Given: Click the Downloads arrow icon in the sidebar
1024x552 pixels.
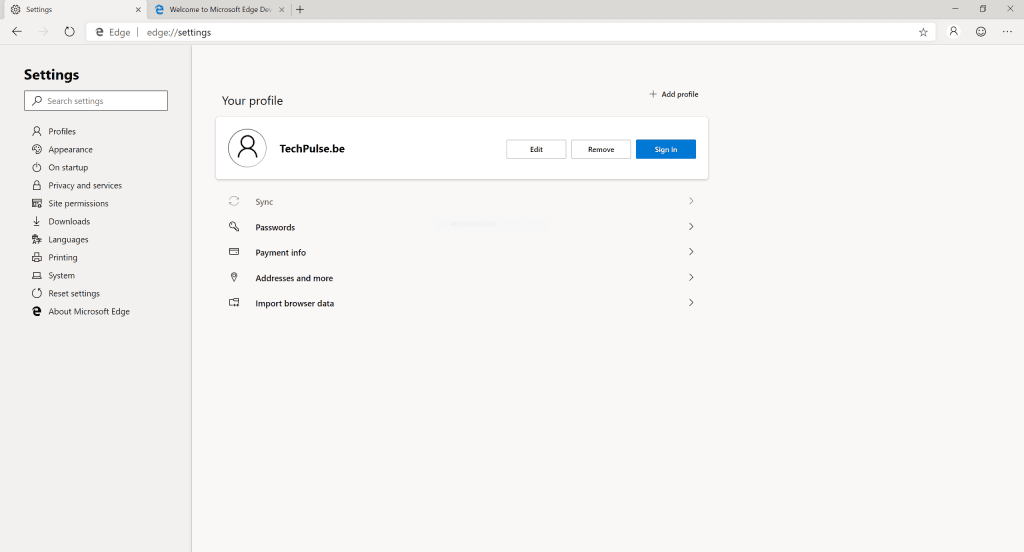Looking at the screenshot, I should [37, 221].
